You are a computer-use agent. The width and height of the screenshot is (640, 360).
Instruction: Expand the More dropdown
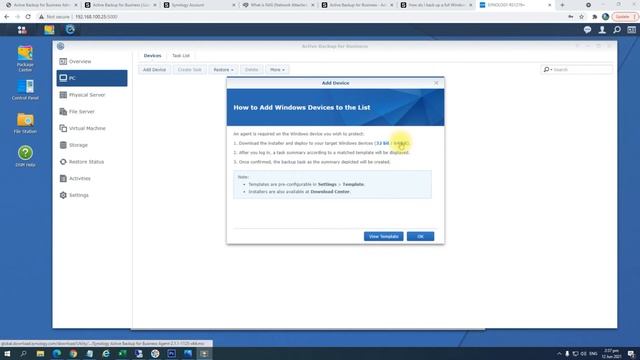coord(277,70)
